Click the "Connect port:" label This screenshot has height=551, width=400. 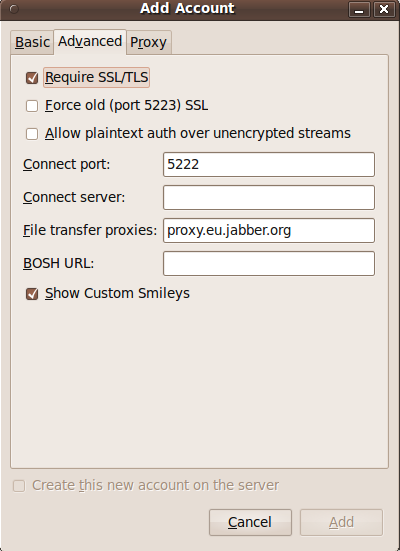click(66, 164)
